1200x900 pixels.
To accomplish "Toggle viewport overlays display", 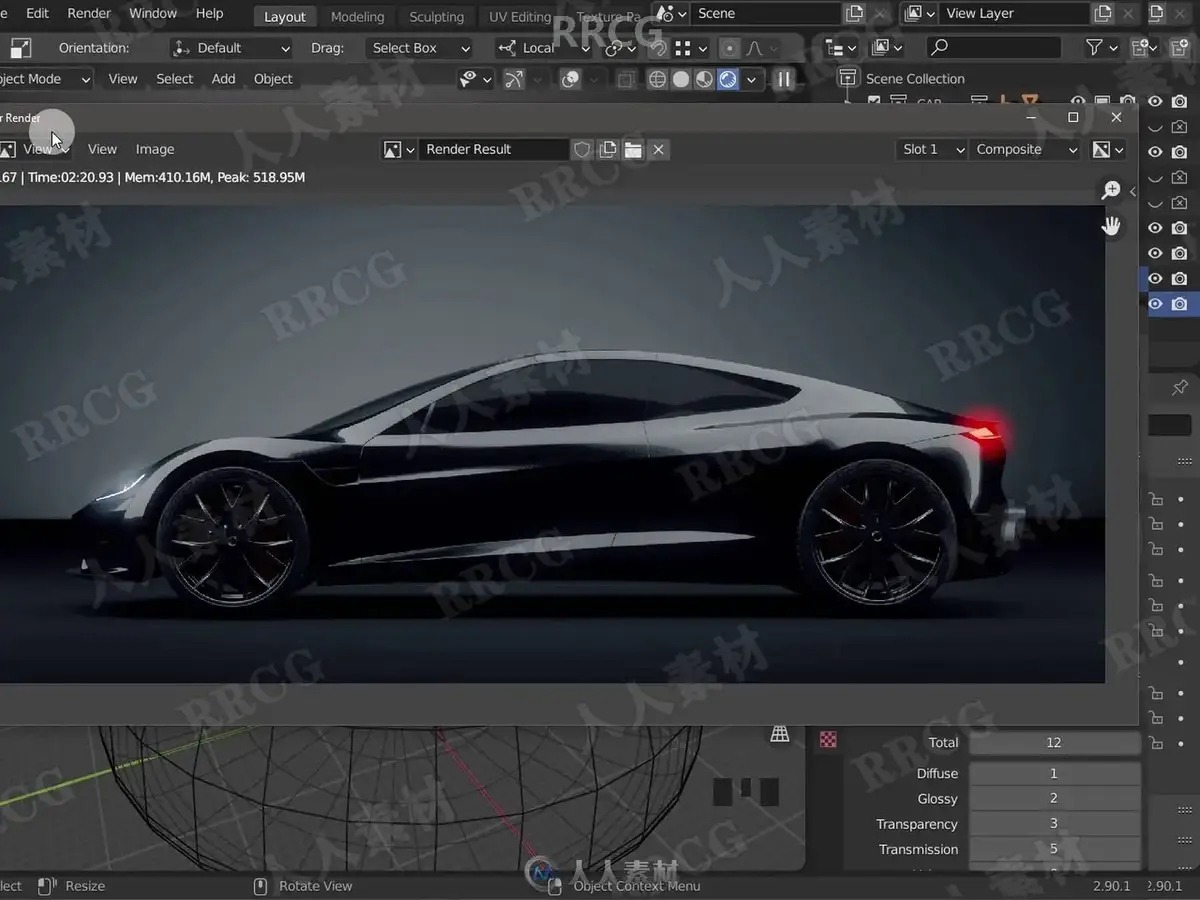I will click(571, 80).
